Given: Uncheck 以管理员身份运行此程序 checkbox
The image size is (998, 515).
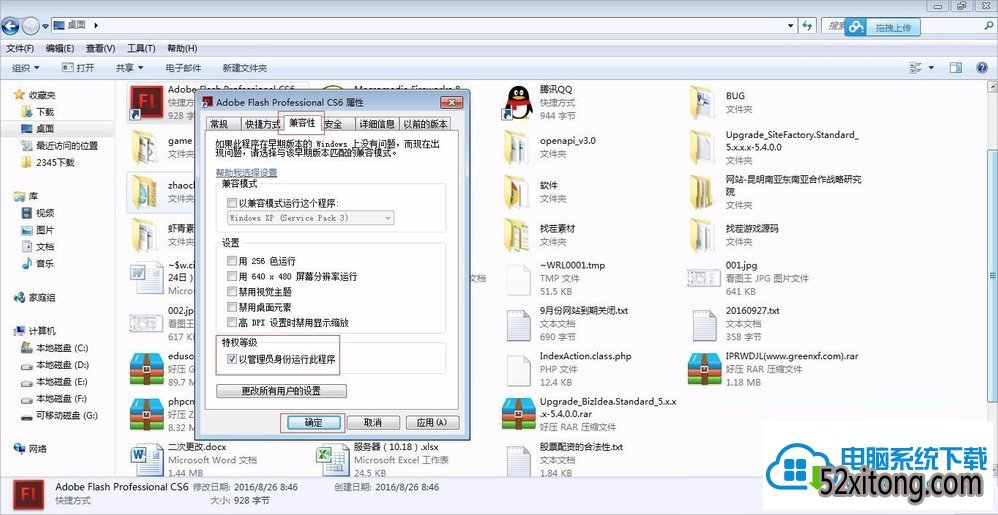Looking at the screenshot, I should point(232,359).
